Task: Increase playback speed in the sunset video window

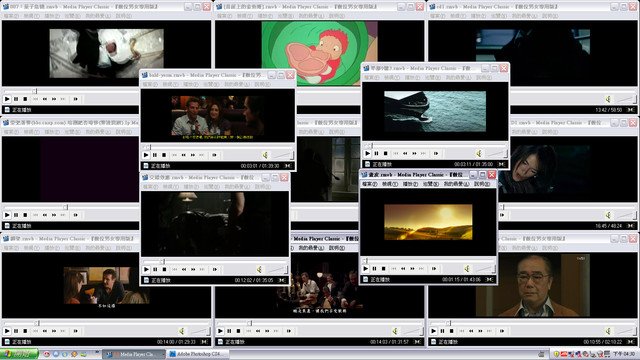Action: (x=412, y=269)
